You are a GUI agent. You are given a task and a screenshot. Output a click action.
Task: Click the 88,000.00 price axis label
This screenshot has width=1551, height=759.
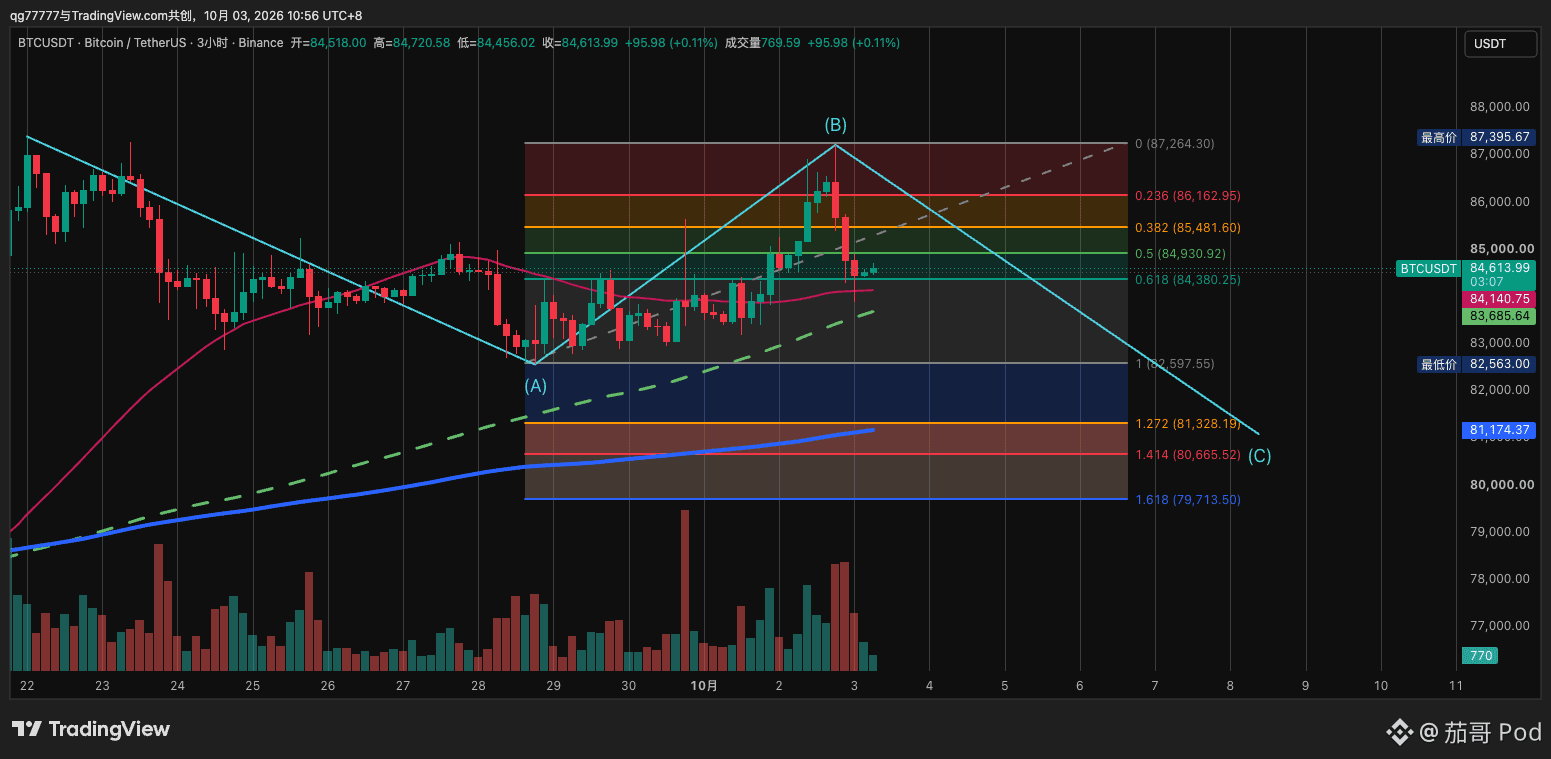(1500, 107)
